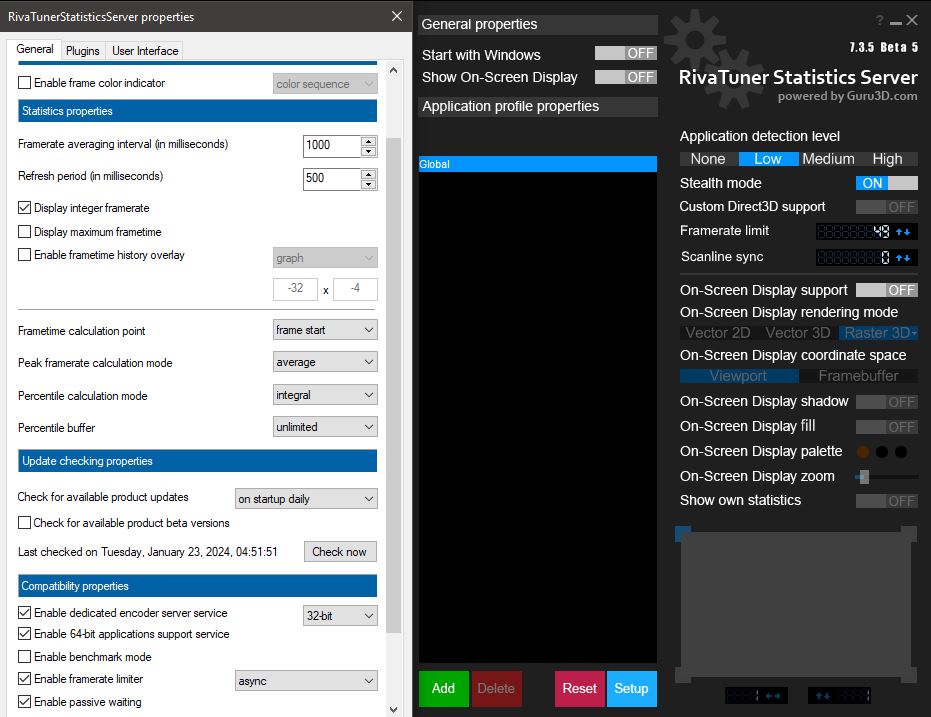Screen dimensions: 931x717
Task: Click the Reset button
Action: pyautogui.click(x=580, y=689)
